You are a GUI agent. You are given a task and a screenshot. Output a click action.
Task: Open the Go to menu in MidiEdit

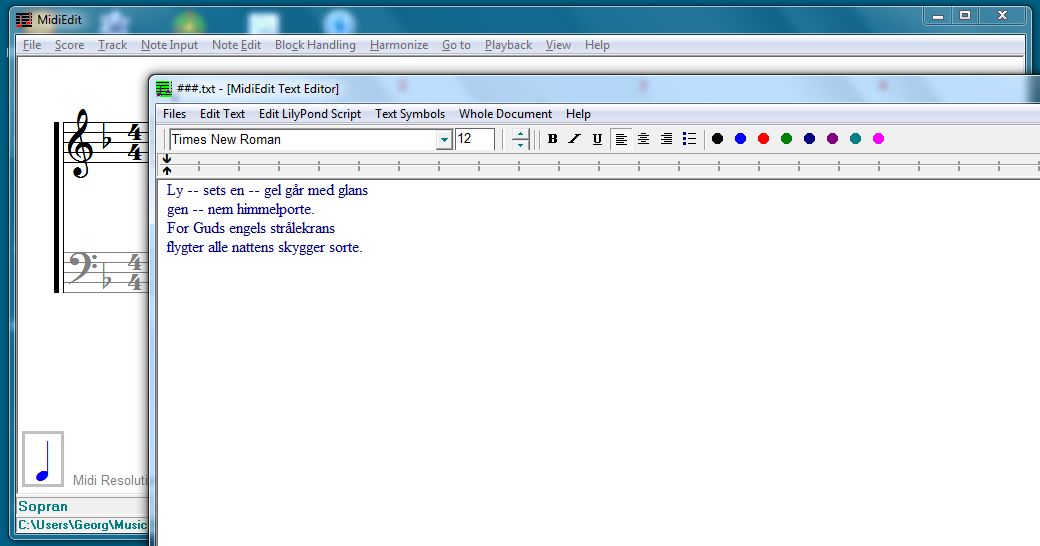pyautogui.click(x=456, y=45)
